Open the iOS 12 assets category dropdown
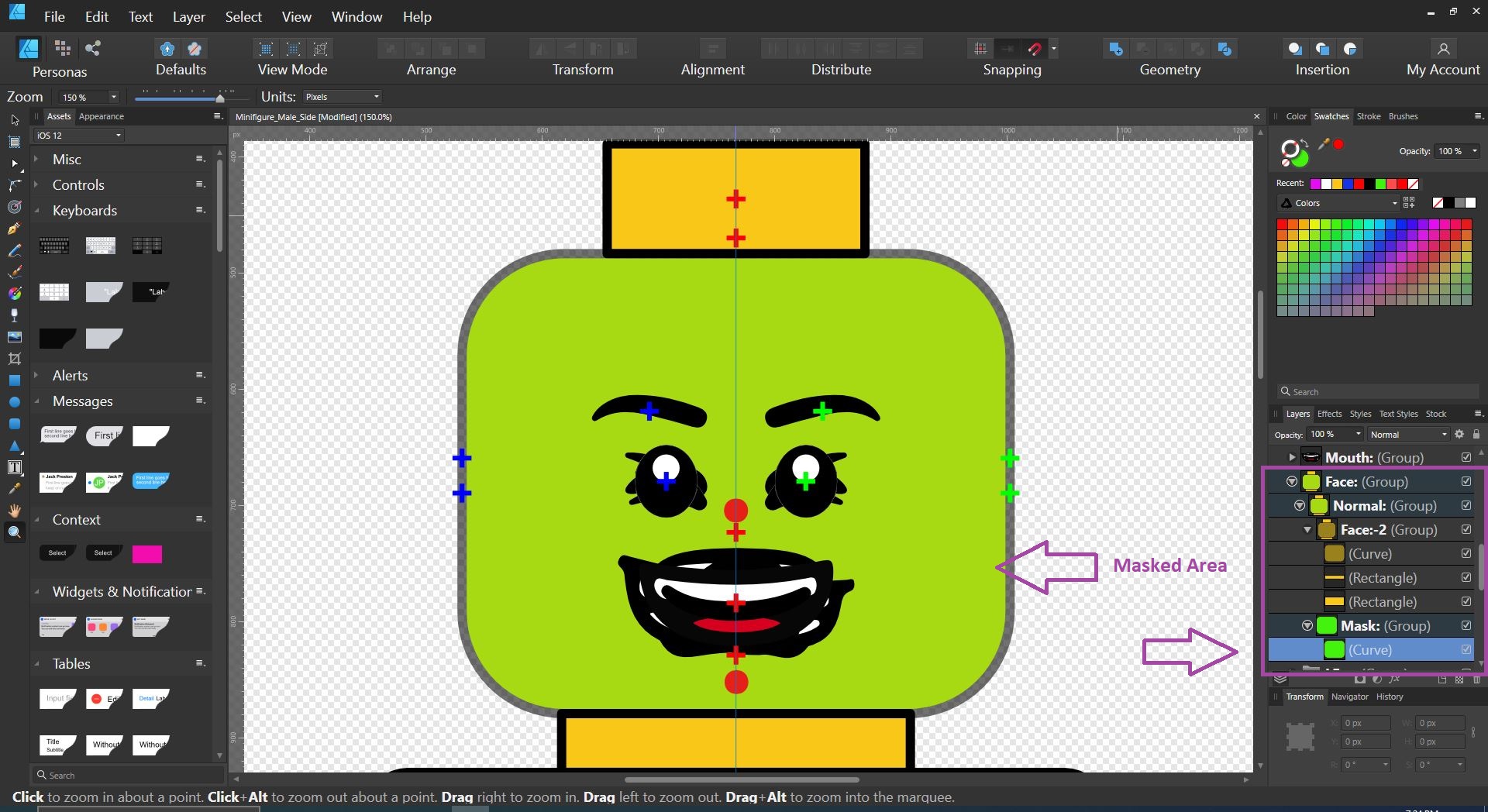1488x812 pixels. click(78, 136)
